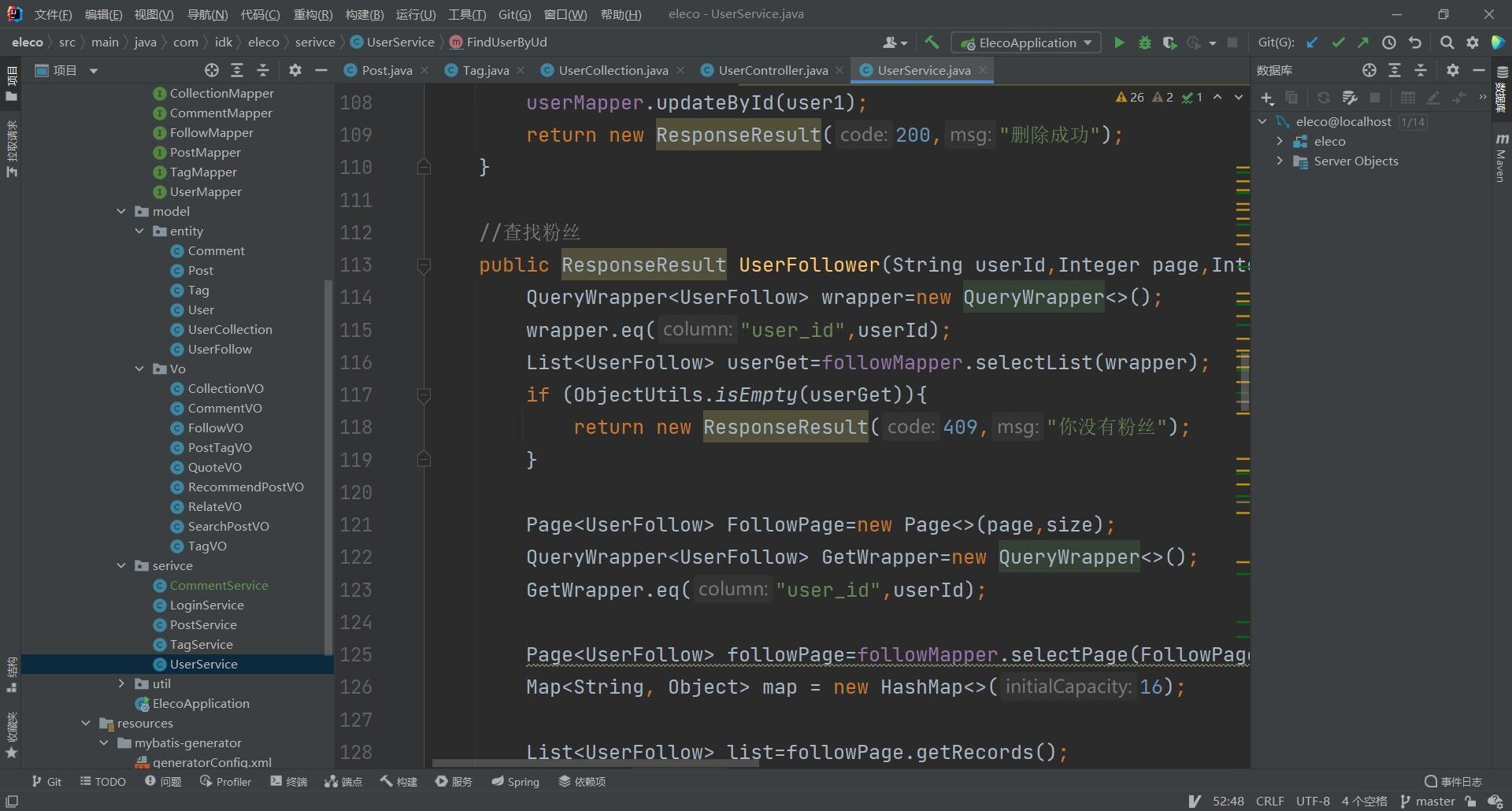
Task: Collapse eleco@localhost data source node
Action: tap(1262, 121)
